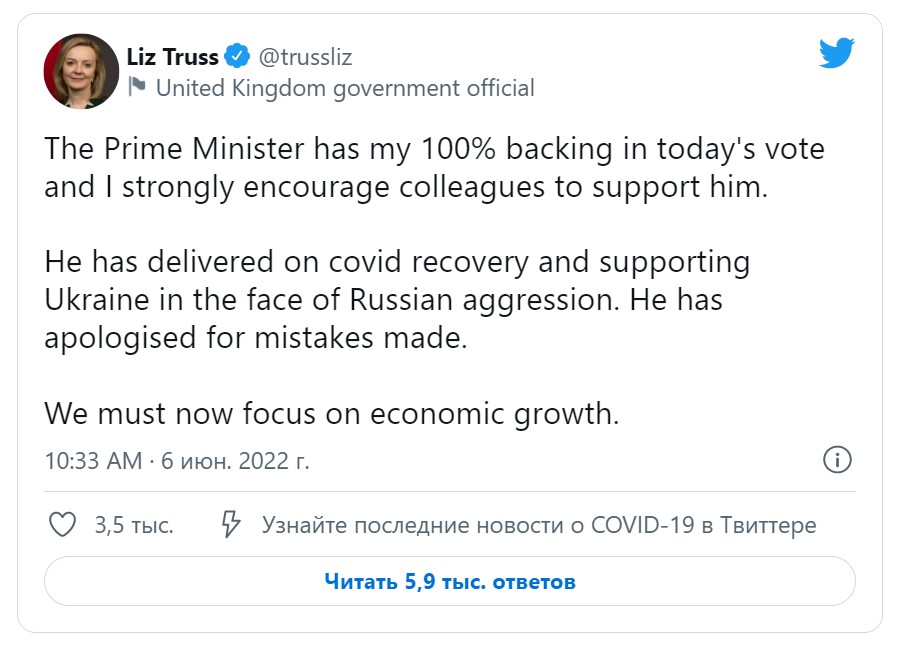This screenshot has height=645, width=903.
Task: Open the COVID-19 latest news link
Action: 539,525
